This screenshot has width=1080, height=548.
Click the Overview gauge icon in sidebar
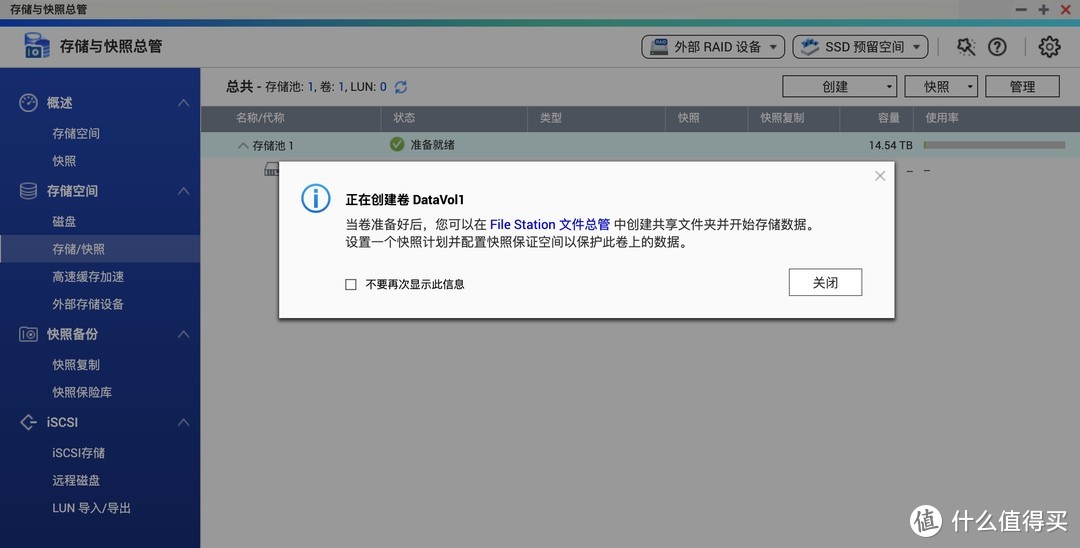tap(28, 103)
